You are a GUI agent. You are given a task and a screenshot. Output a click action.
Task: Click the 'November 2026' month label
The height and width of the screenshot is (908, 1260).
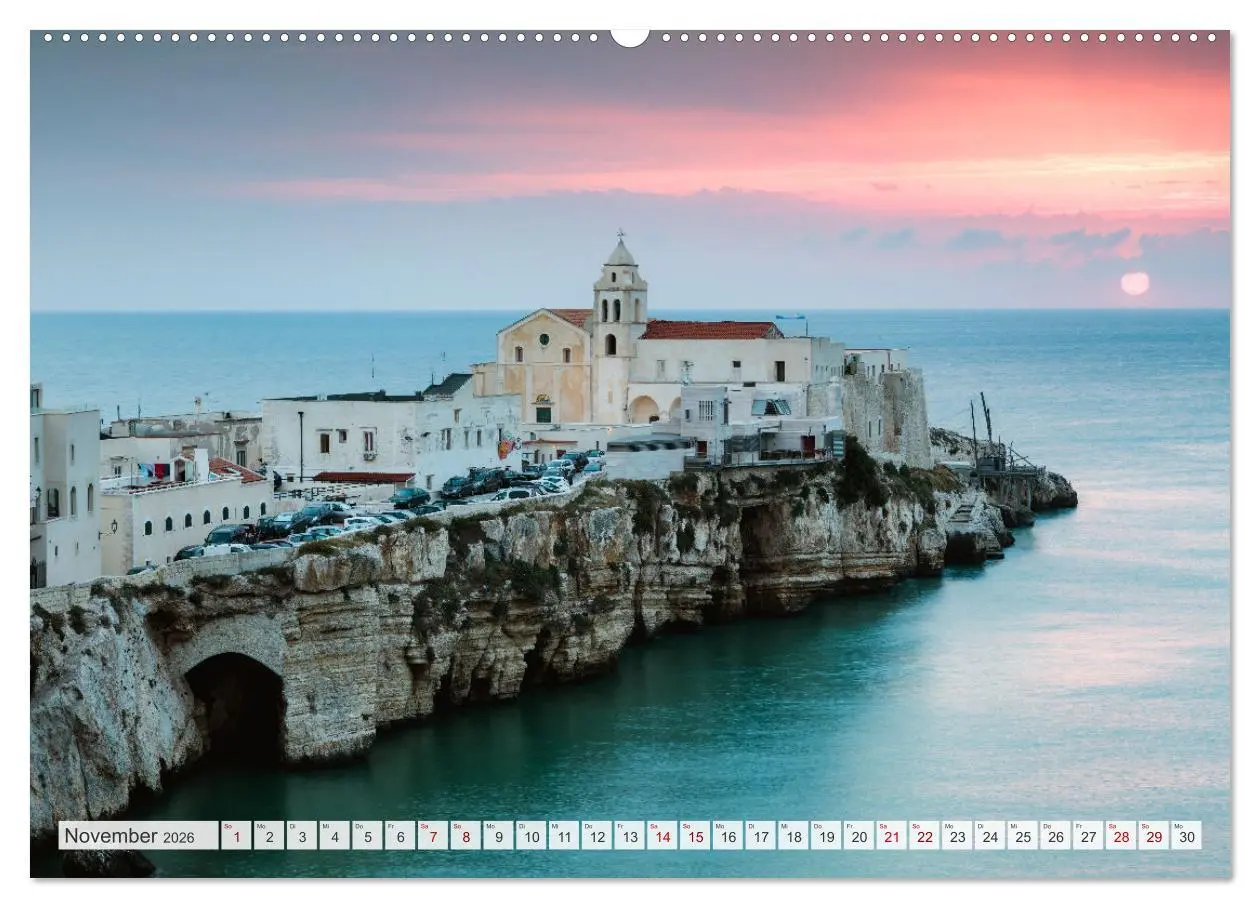(138, 836)
